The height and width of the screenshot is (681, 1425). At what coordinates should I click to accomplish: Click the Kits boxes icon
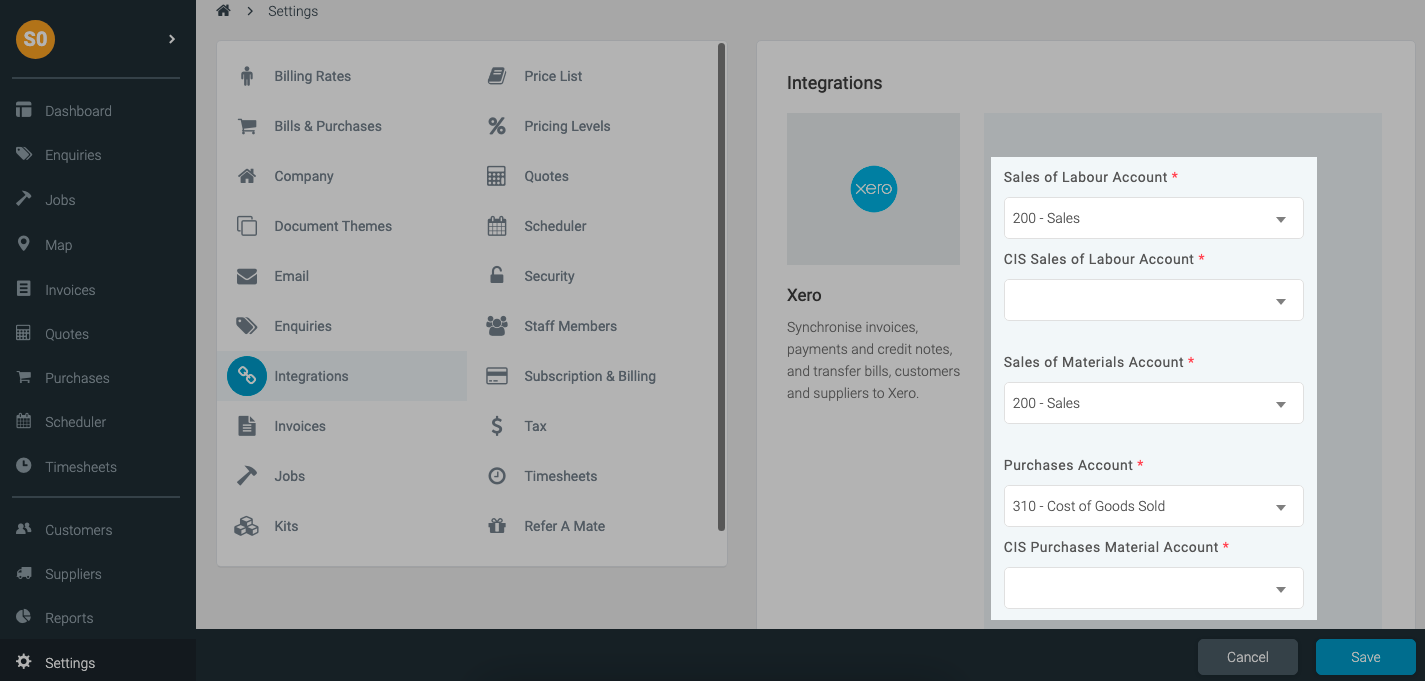247,526
